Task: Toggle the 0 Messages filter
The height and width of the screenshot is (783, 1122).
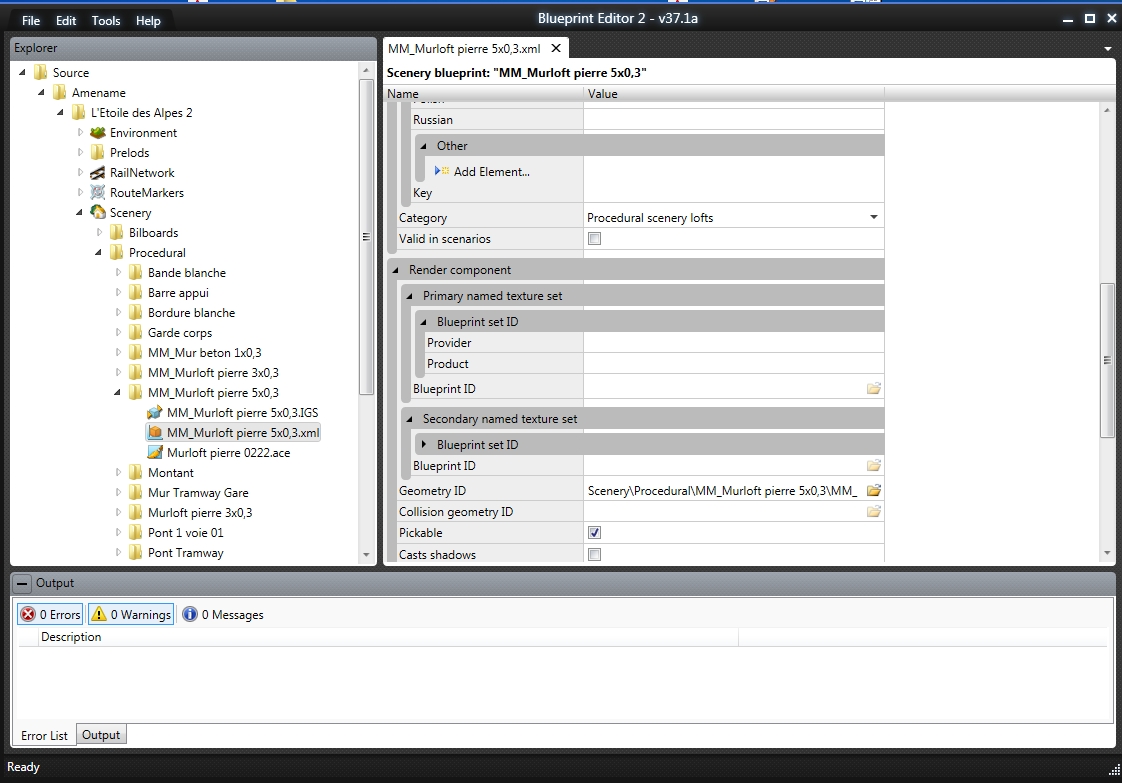Action: coord(223,614)
